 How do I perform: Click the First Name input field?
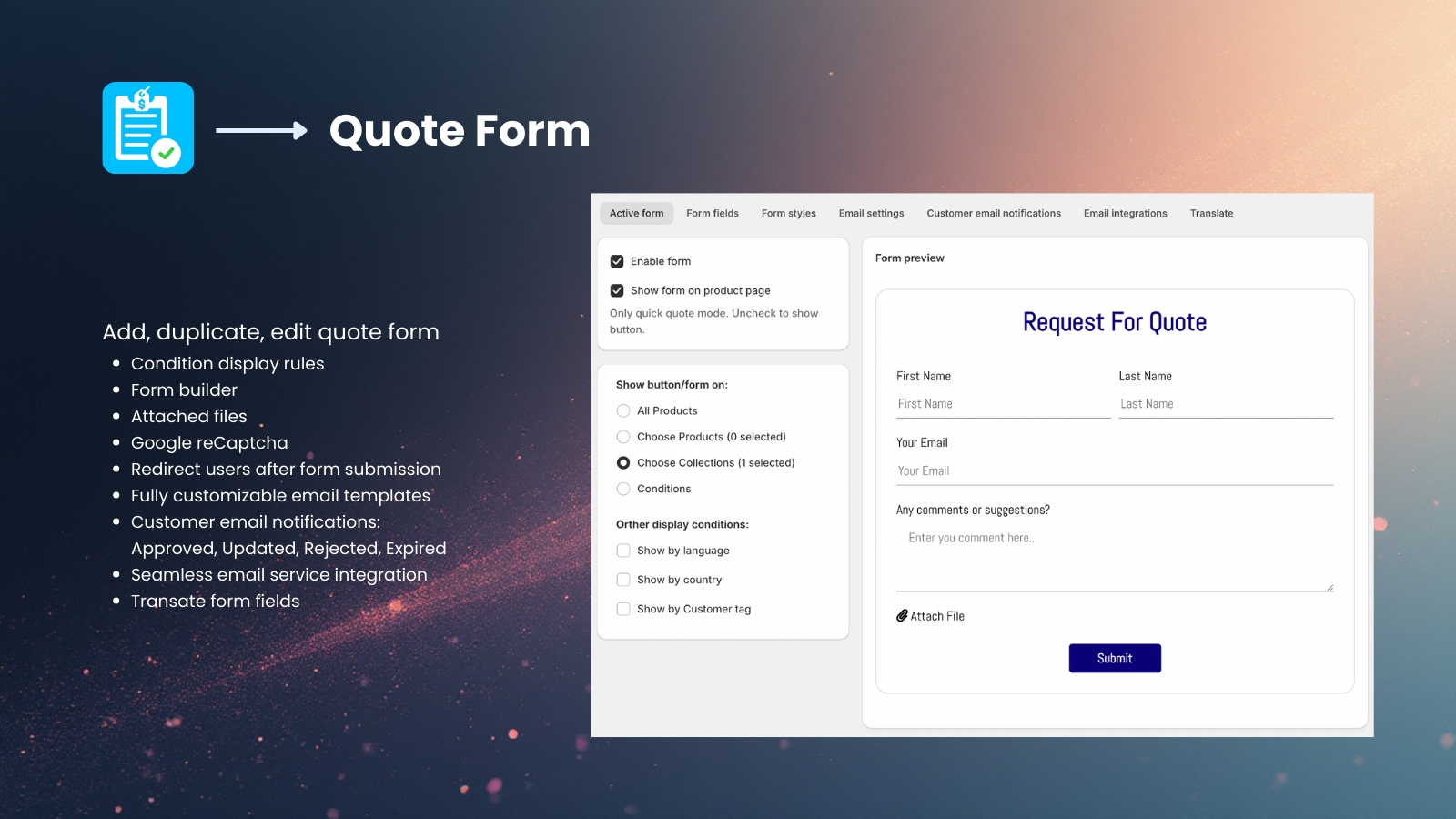[x=1003, y=404]
